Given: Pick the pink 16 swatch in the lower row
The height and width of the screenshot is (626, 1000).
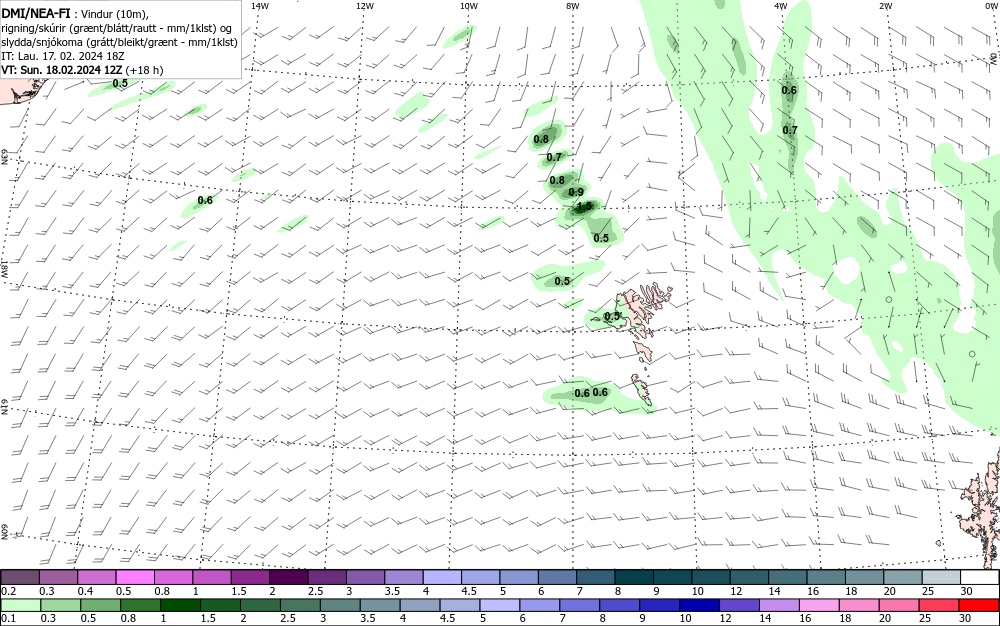Looking at the screenshot, I should 819,606.
